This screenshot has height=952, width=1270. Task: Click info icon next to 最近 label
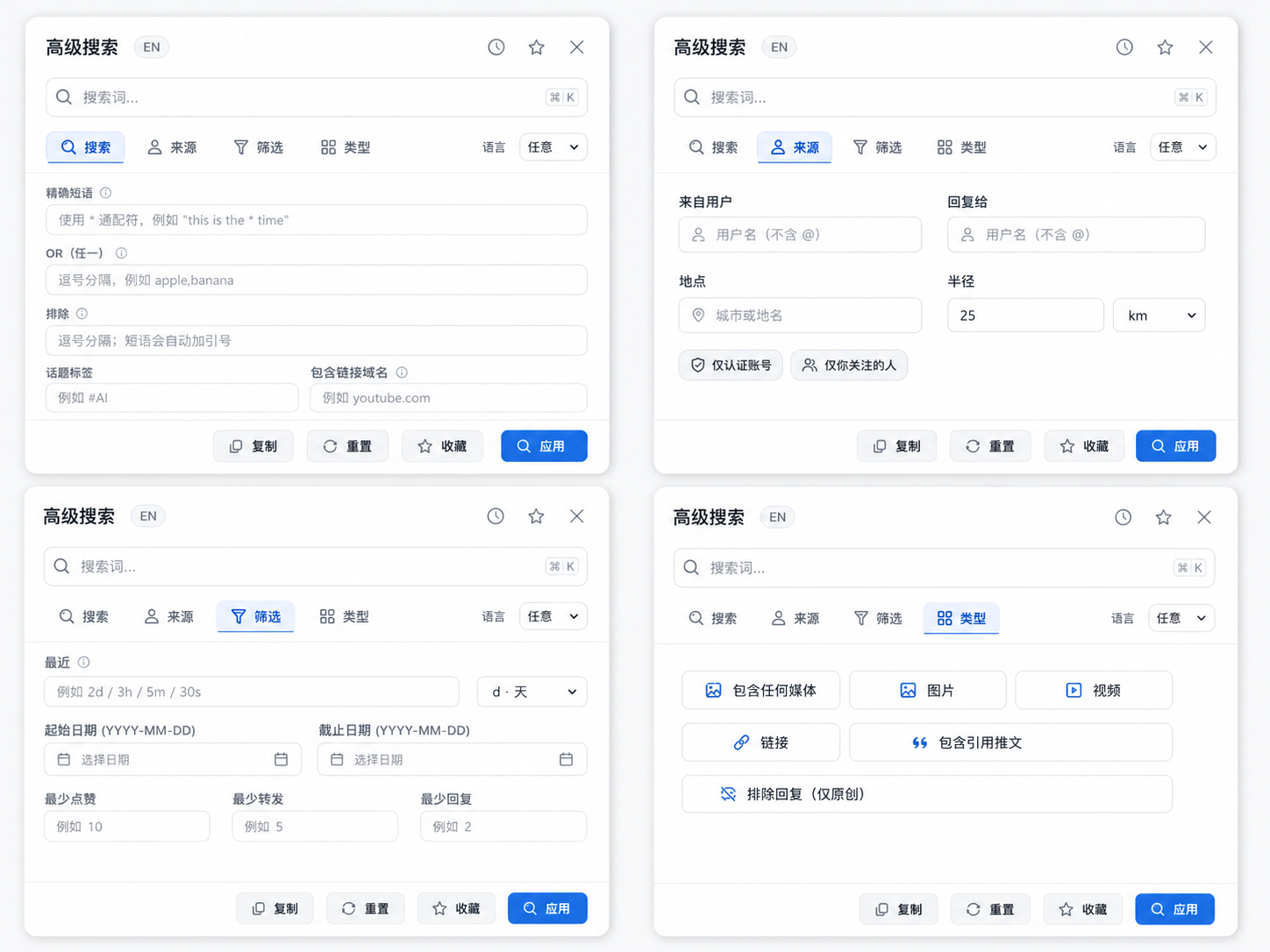click(x=83, y=663)
